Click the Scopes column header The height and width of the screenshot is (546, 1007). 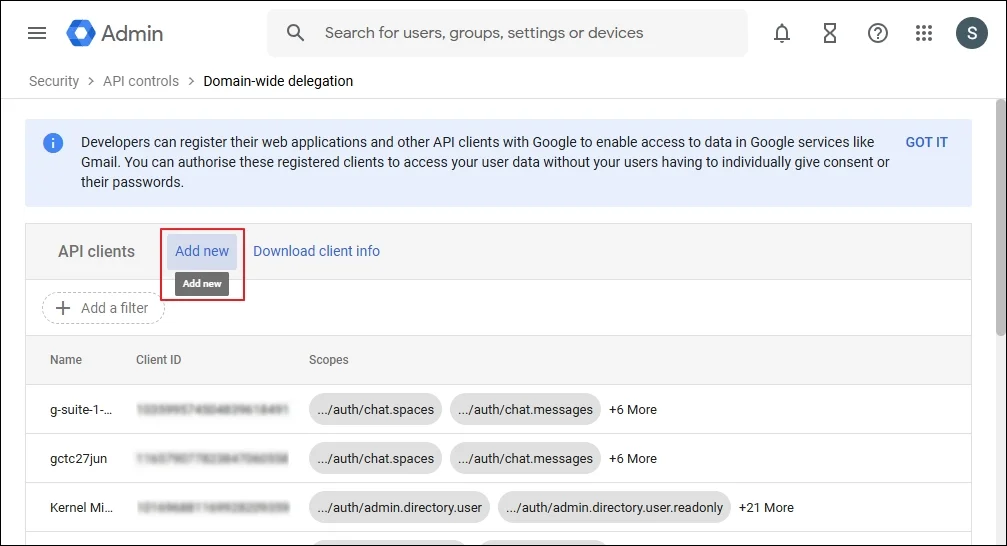[x=329, y=360]
